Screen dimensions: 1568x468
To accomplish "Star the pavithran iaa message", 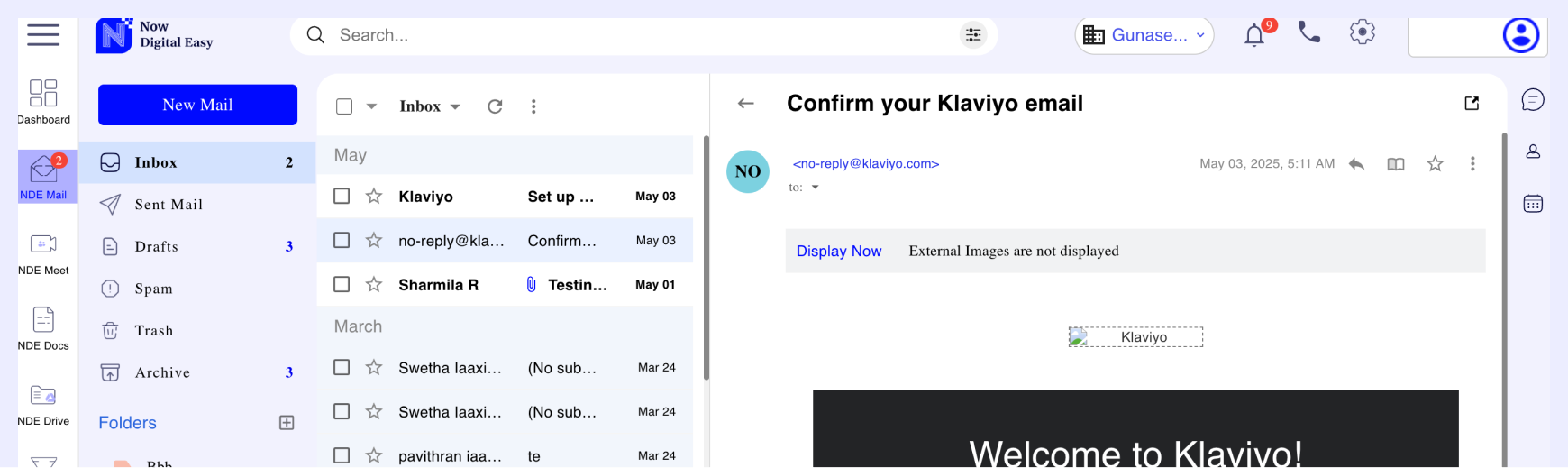I will click(x=374, y=455).
